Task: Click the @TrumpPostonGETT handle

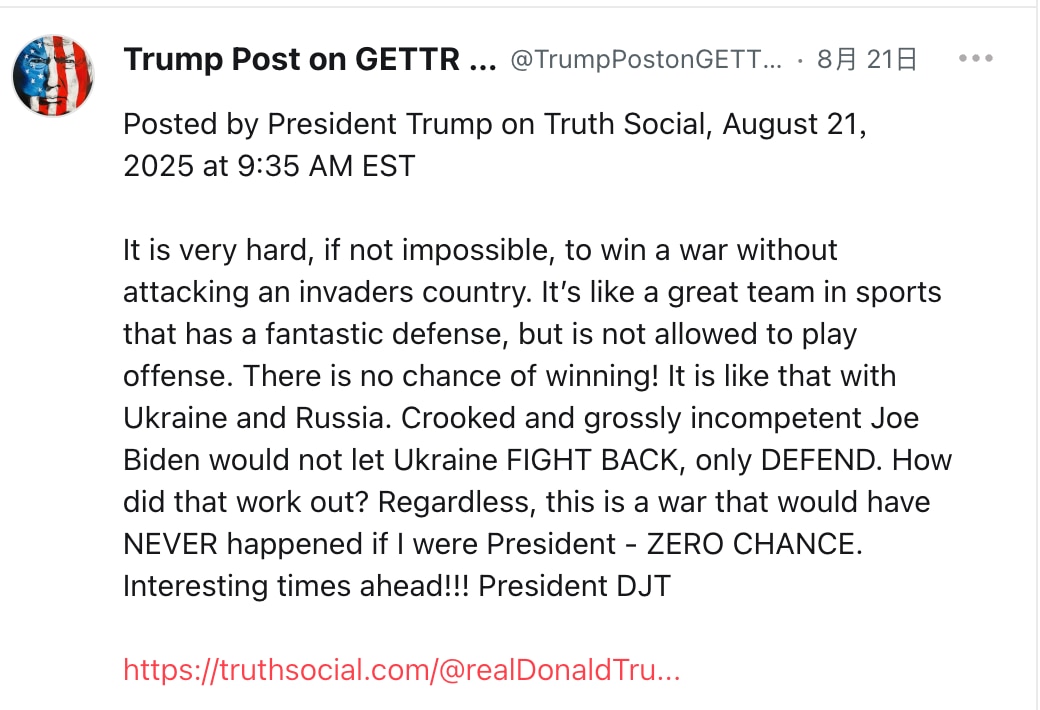Action: tap(646, 60)
